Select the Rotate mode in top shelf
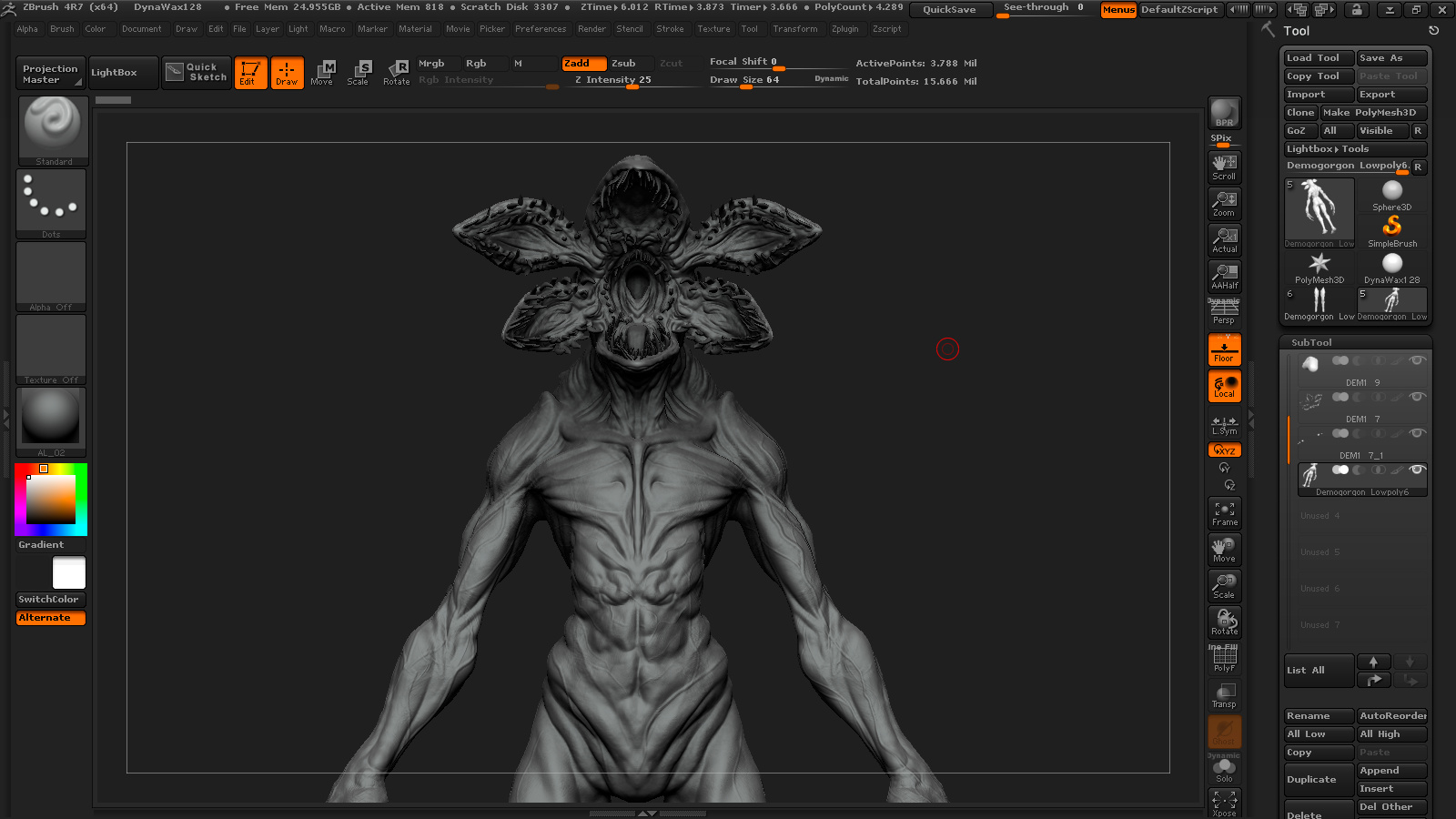This screenshot has width=1456, height=819. [396, 73]
